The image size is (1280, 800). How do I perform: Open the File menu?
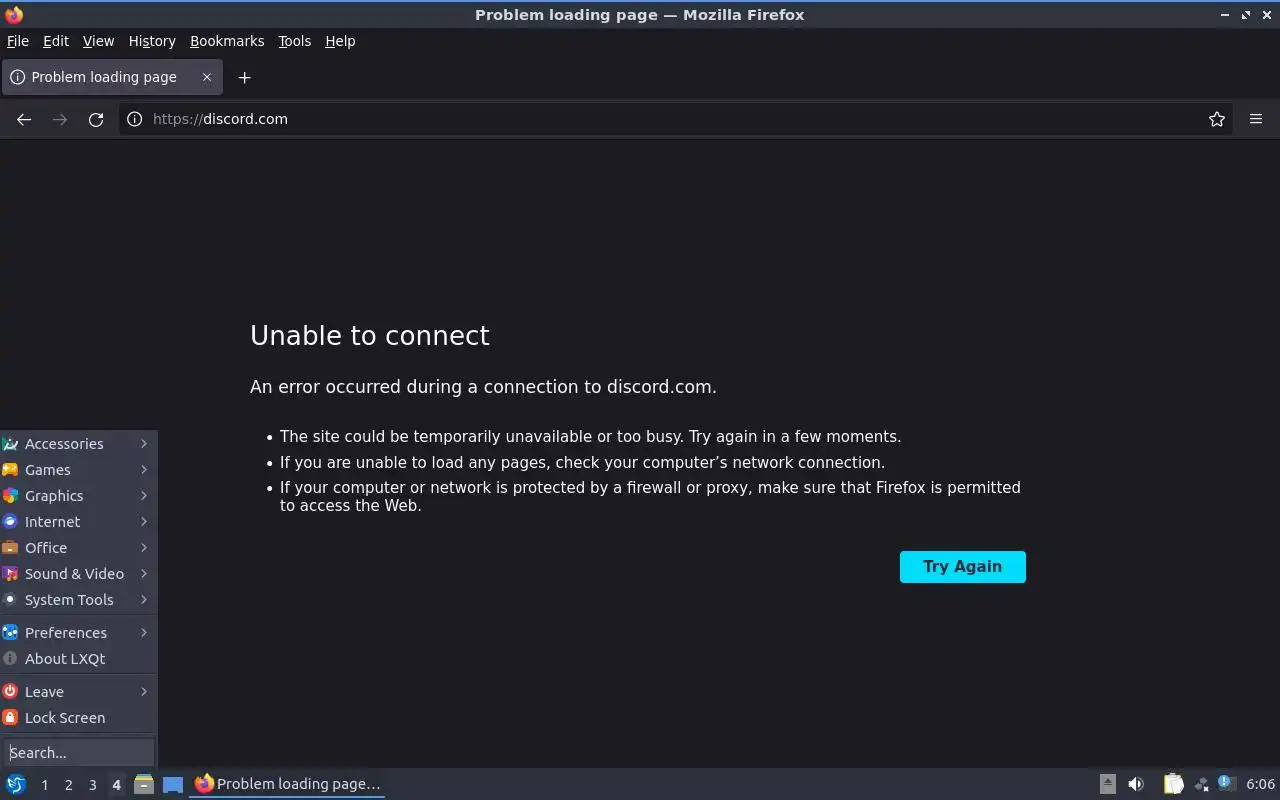(17, 41)
